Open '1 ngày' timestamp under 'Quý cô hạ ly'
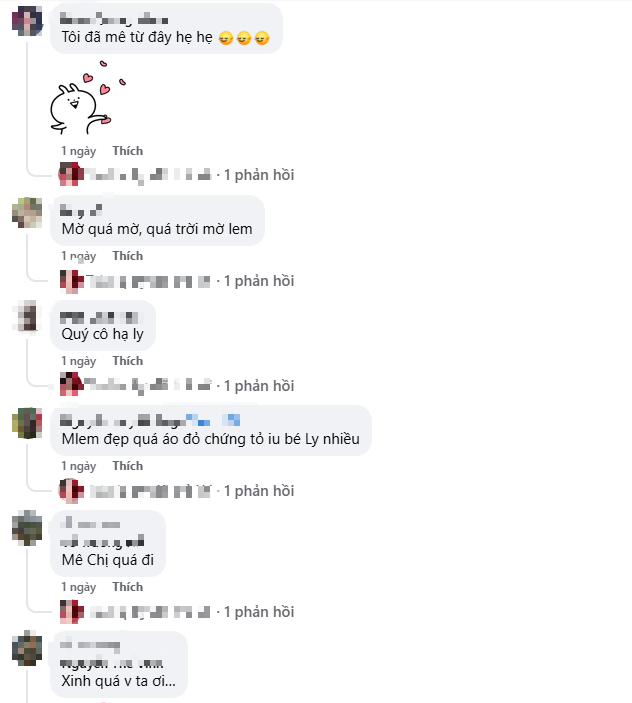Image resolution: width=632 pixels, height=703 pixels. pyautogui.click(x=79, y=361)
